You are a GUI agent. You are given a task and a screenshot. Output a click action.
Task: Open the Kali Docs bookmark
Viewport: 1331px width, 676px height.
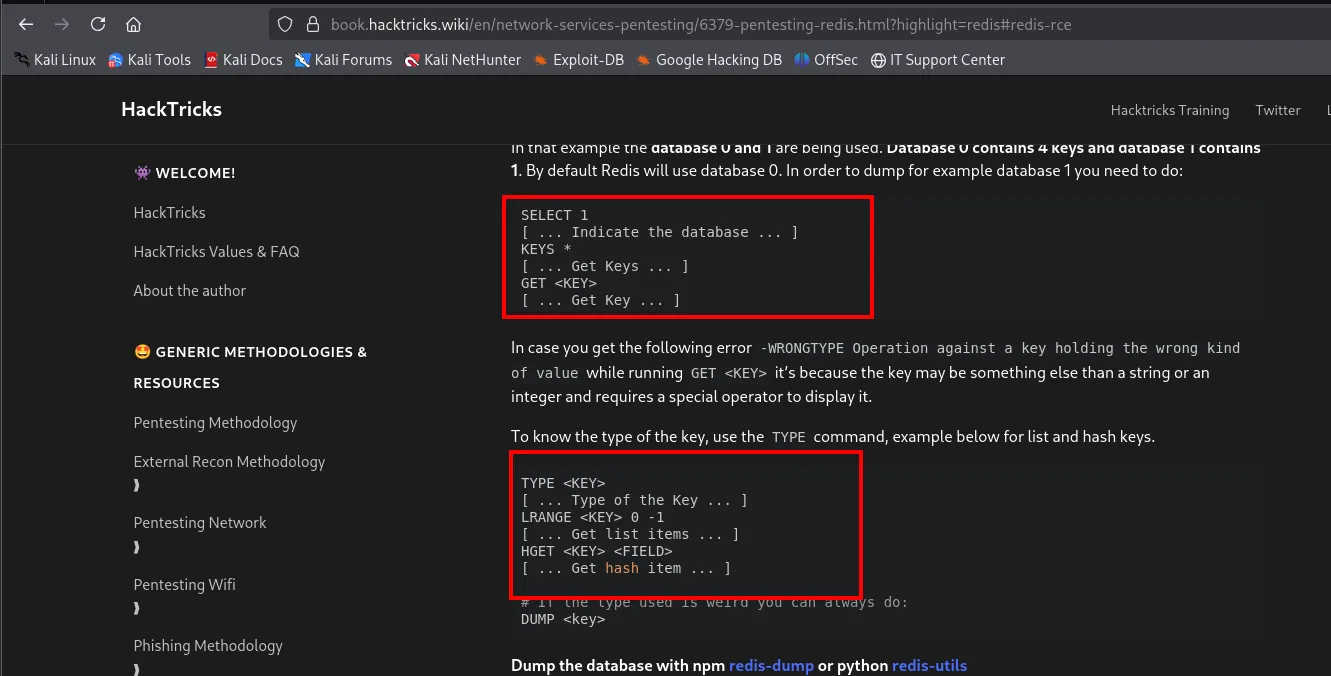[243, 60]
